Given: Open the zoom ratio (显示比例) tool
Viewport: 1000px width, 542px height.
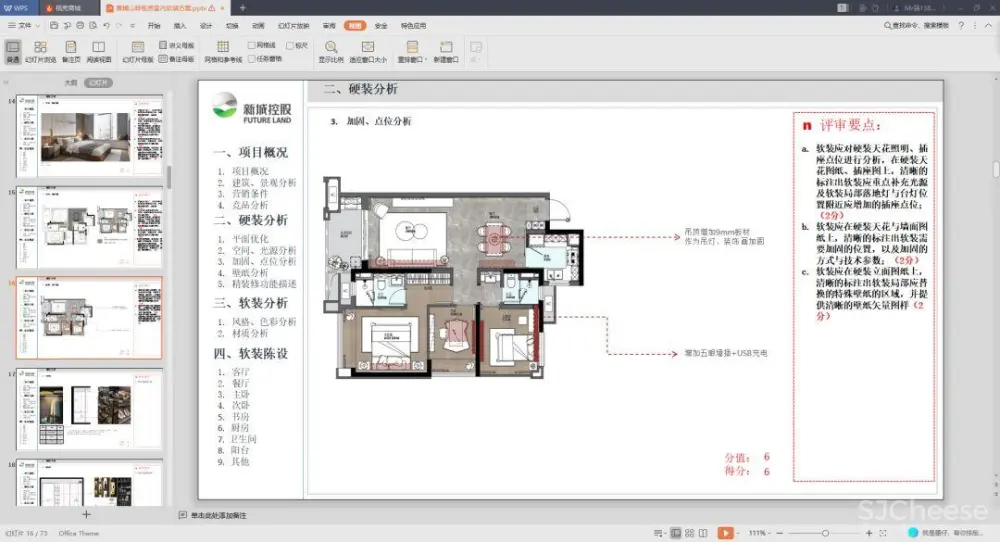Looking at the screenshot, I should [331, 50].
